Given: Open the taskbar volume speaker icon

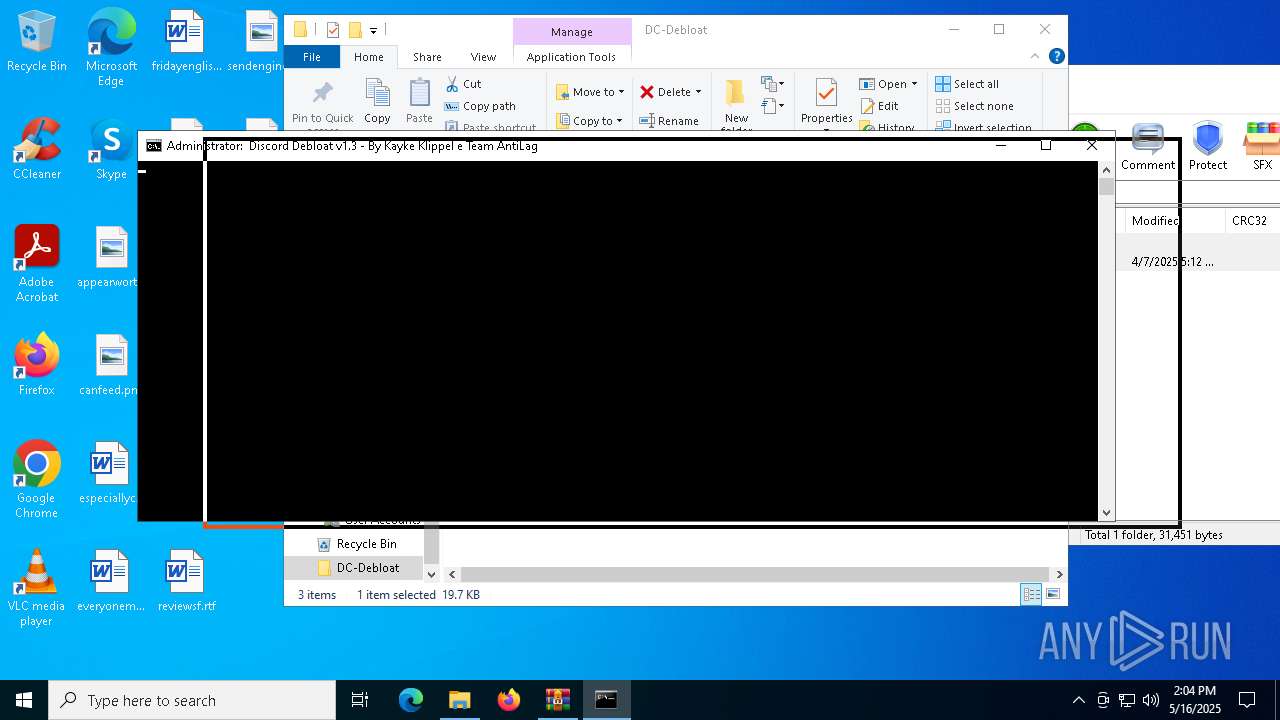Looking at the screenshot, I should (1150, 700).
